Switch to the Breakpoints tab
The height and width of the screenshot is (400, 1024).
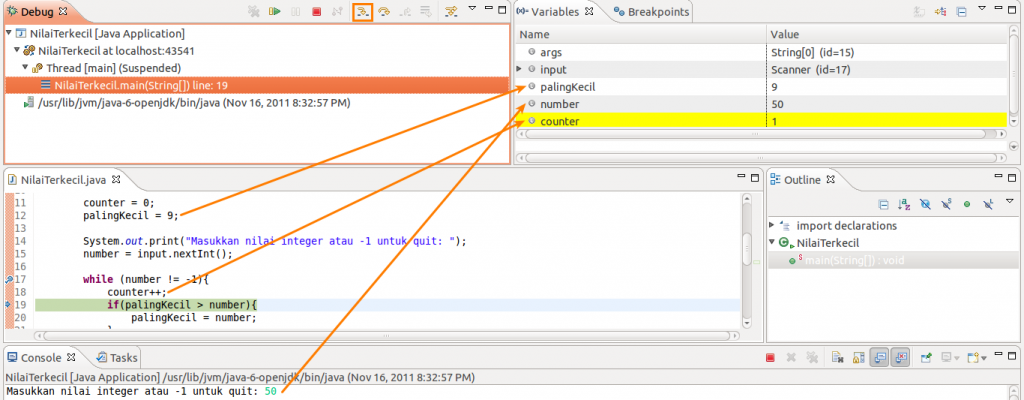point(650,12)
